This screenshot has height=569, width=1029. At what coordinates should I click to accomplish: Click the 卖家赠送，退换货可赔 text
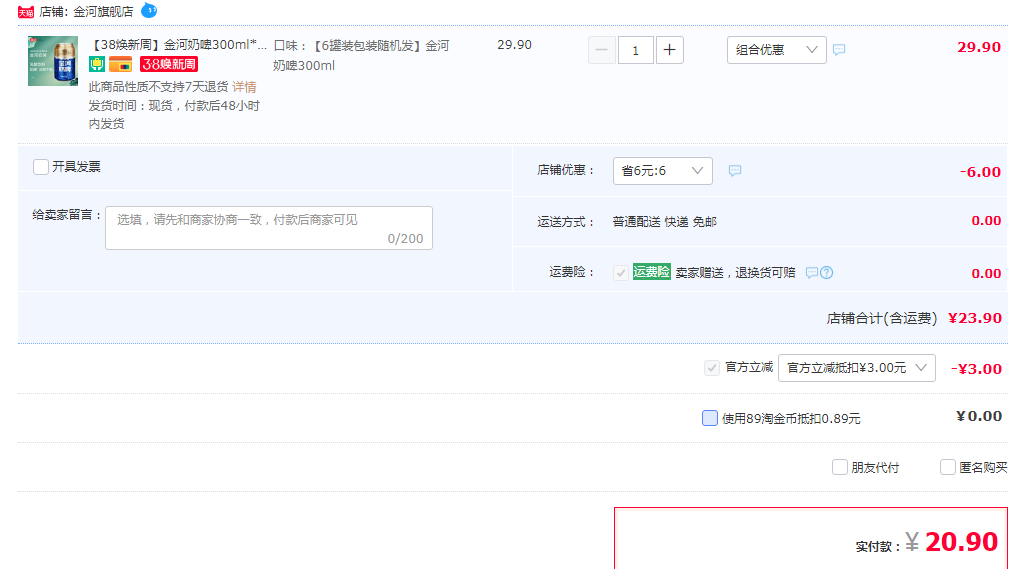[736, 272]
